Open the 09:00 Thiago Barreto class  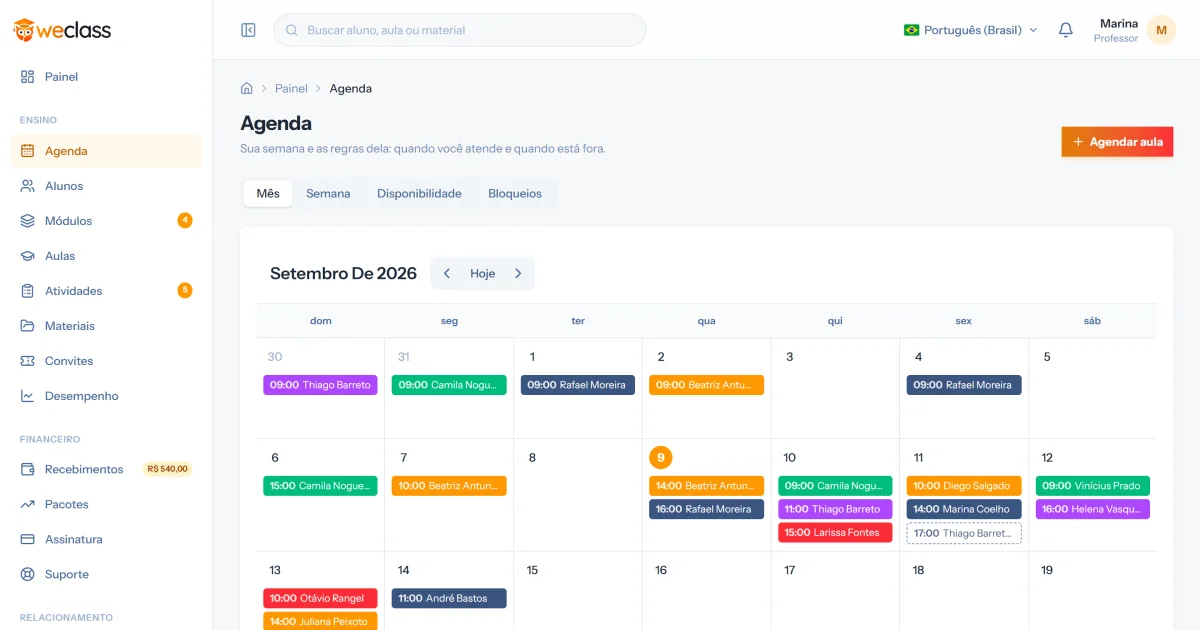321,385
